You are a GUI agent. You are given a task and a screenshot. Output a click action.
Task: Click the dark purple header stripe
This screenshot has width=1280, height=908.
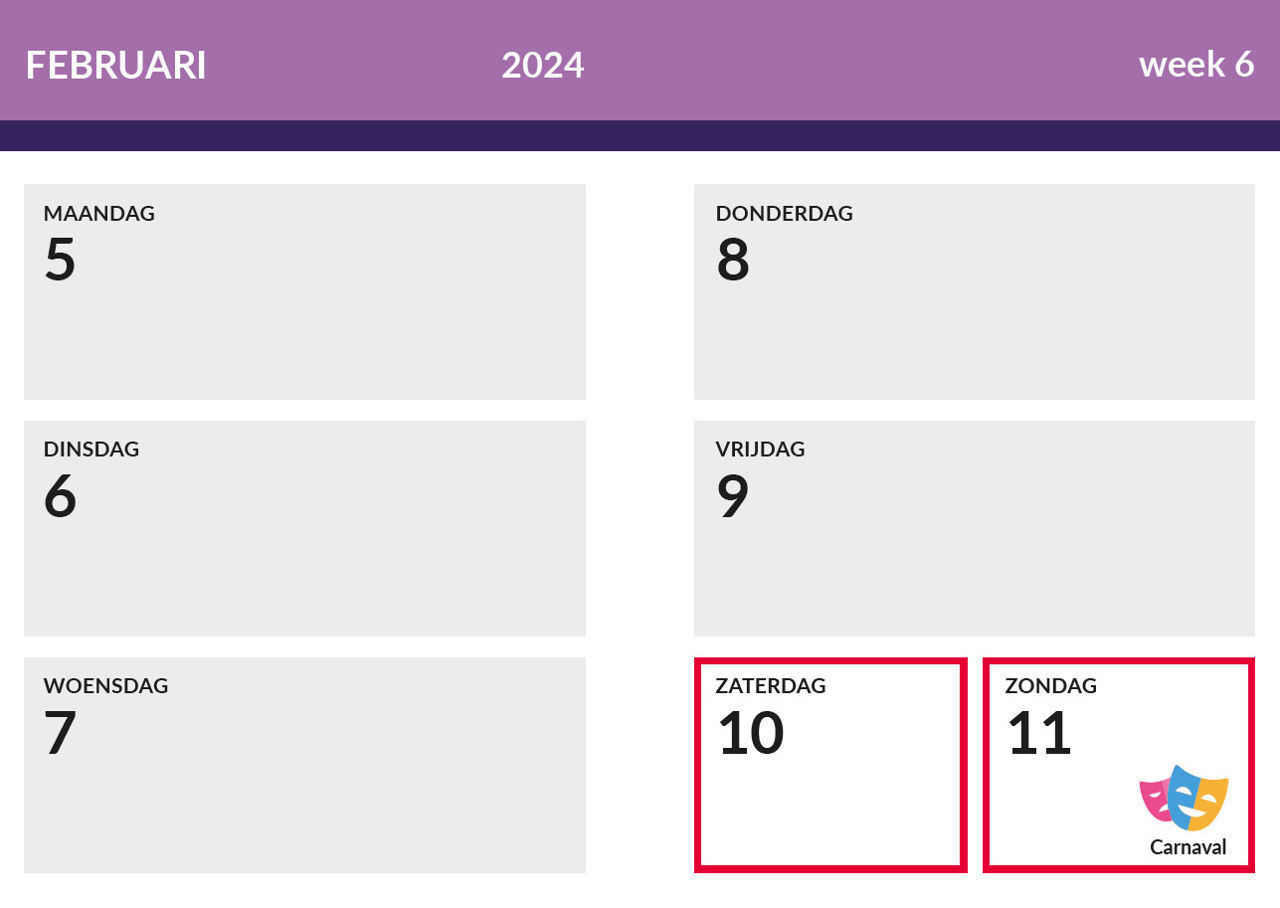pos(640,135)
